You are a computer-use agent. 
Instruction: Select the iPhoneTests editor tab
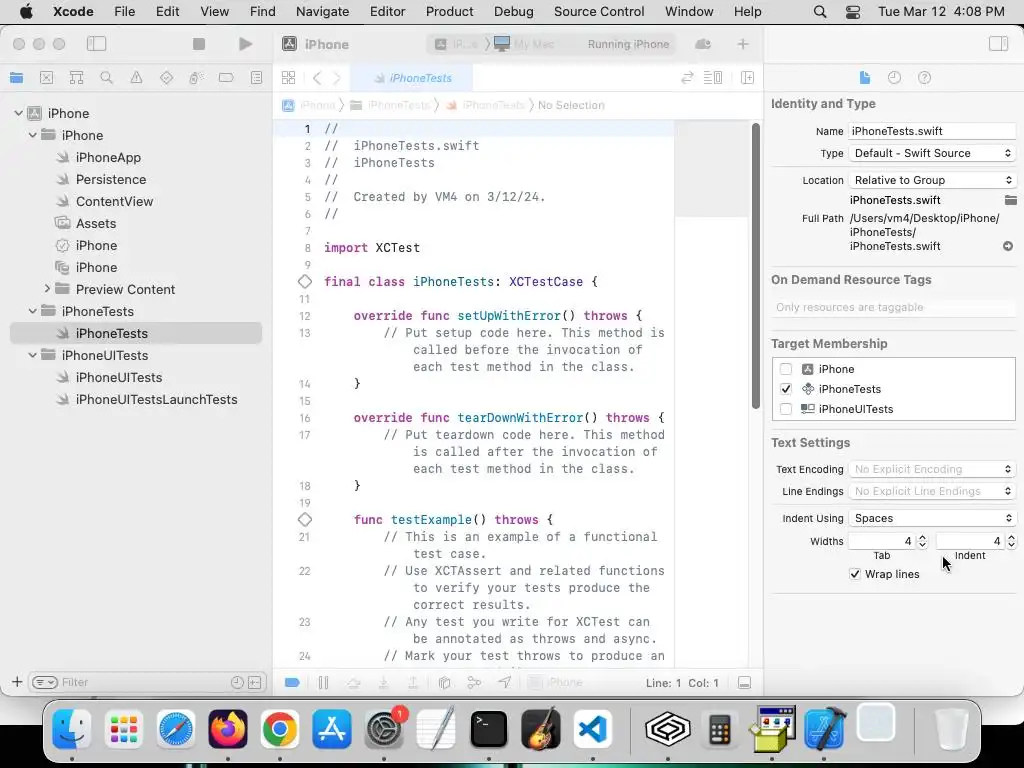coord(411,78)
